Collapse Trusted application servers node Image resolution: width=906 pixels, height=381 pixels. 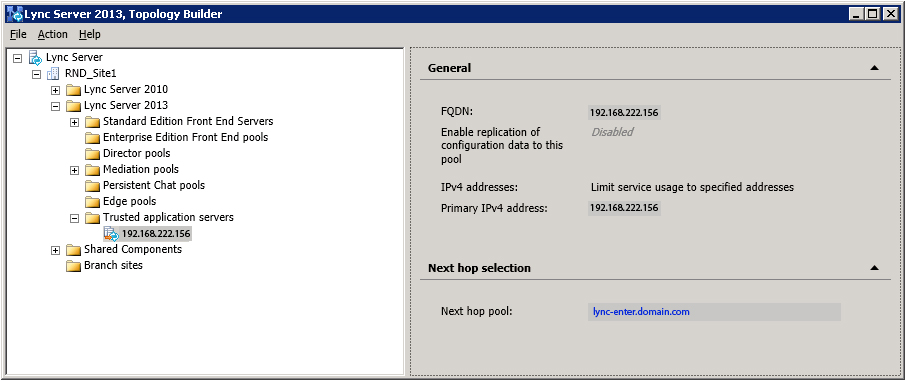click(75, 218)
